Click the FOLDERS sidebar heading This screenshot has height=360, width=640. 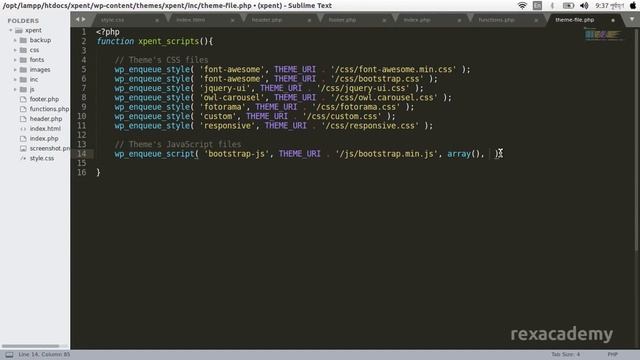pyautogui.click(x=23, y=20)
